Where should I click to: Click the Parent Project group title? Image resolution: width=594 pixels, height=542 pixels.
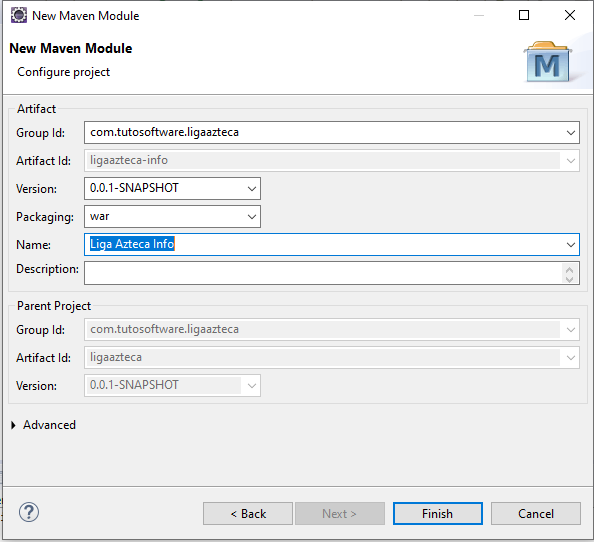click(54, 306)
